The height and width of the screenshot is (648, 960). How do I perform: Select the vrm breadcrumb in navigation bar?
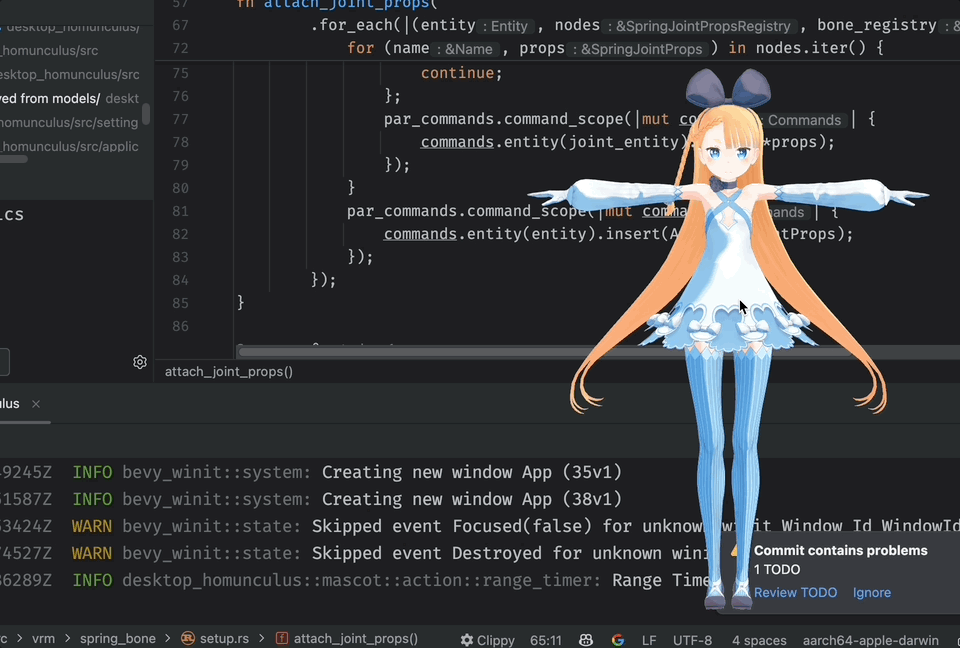pyautogui.click(x=43, y=638)
